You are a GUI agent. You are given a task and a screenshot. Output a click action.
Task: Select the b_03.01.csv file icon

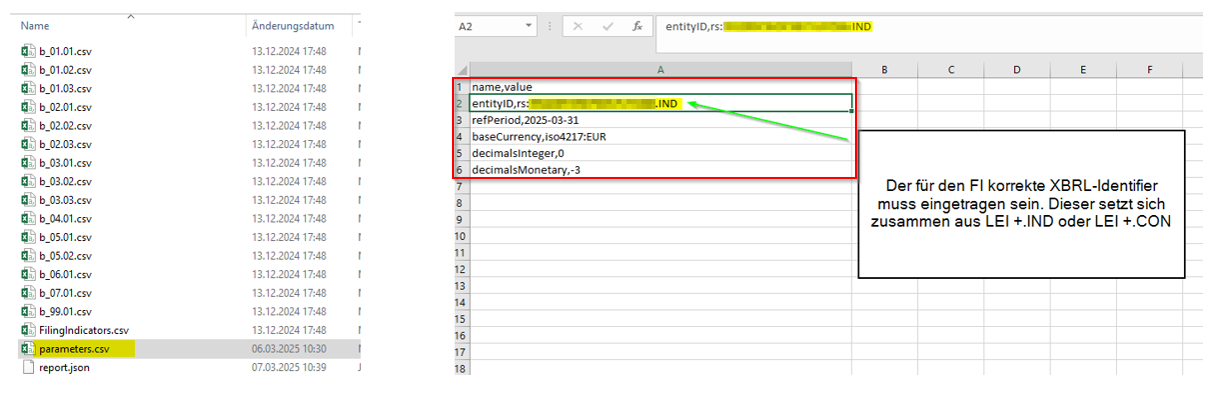(x=28, y=163)
